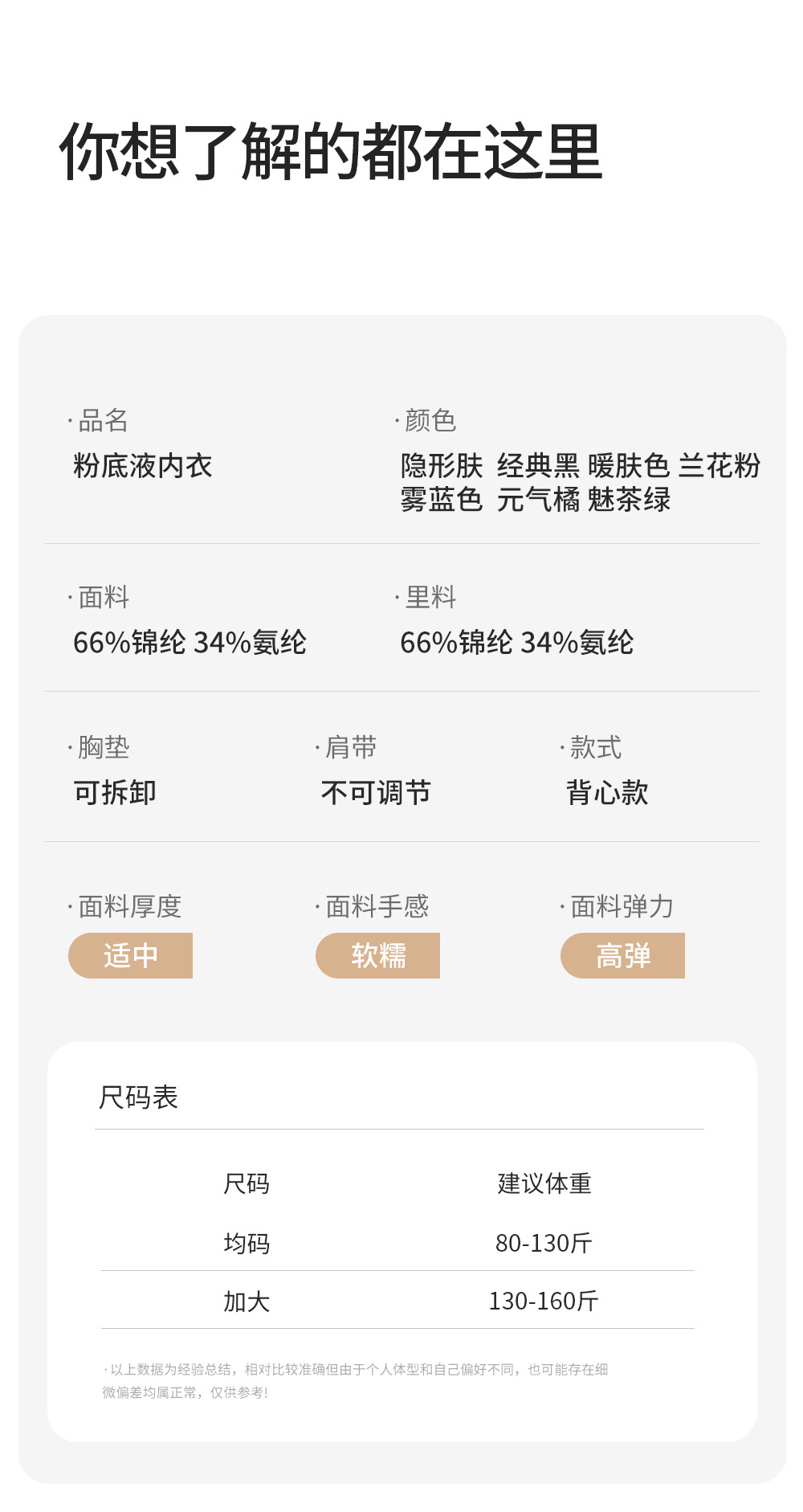Select the 加大 size row label
Viewport: 803px width, 1512px height.
pos(247,1302)
